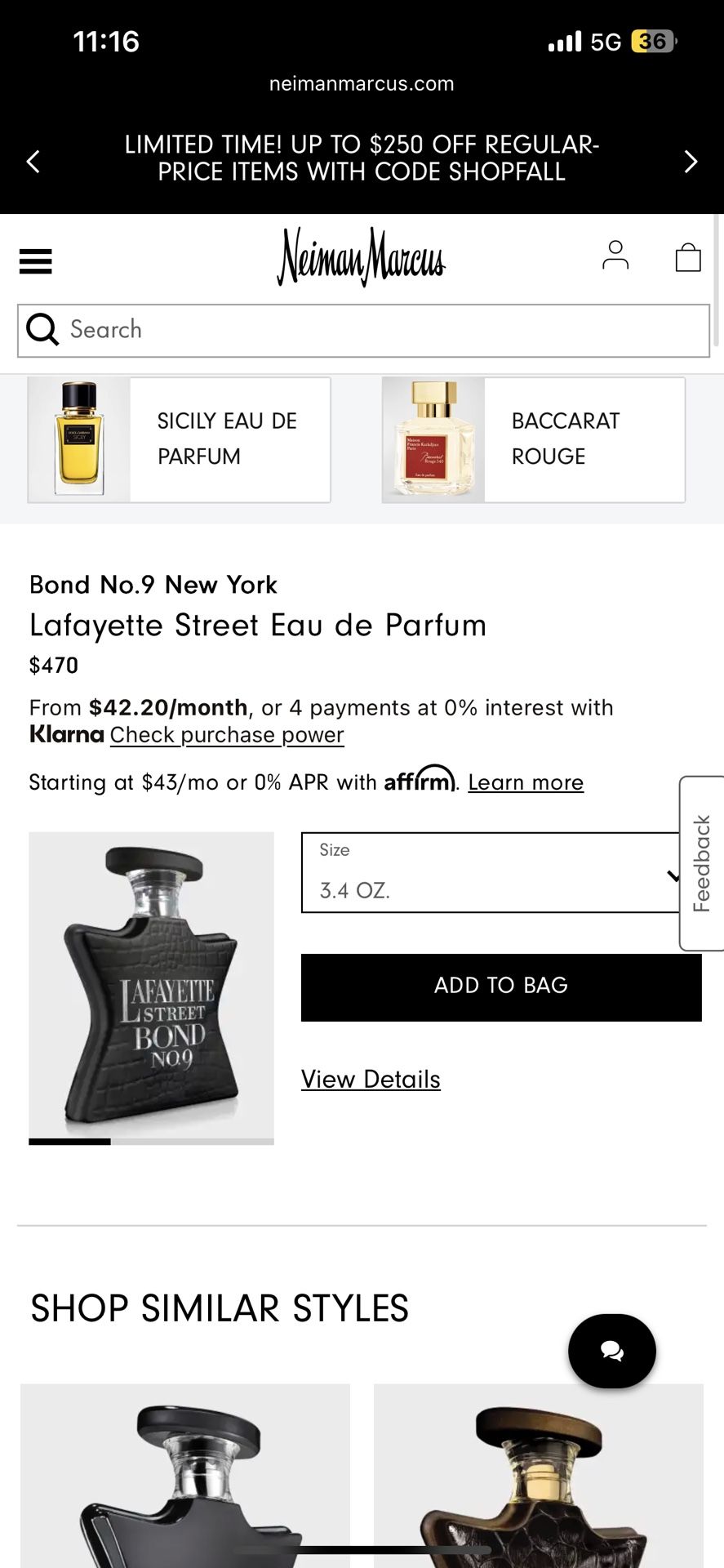724x1568 pixels.
Task: Focus the Search input field
Action: [x=384, y=330]
